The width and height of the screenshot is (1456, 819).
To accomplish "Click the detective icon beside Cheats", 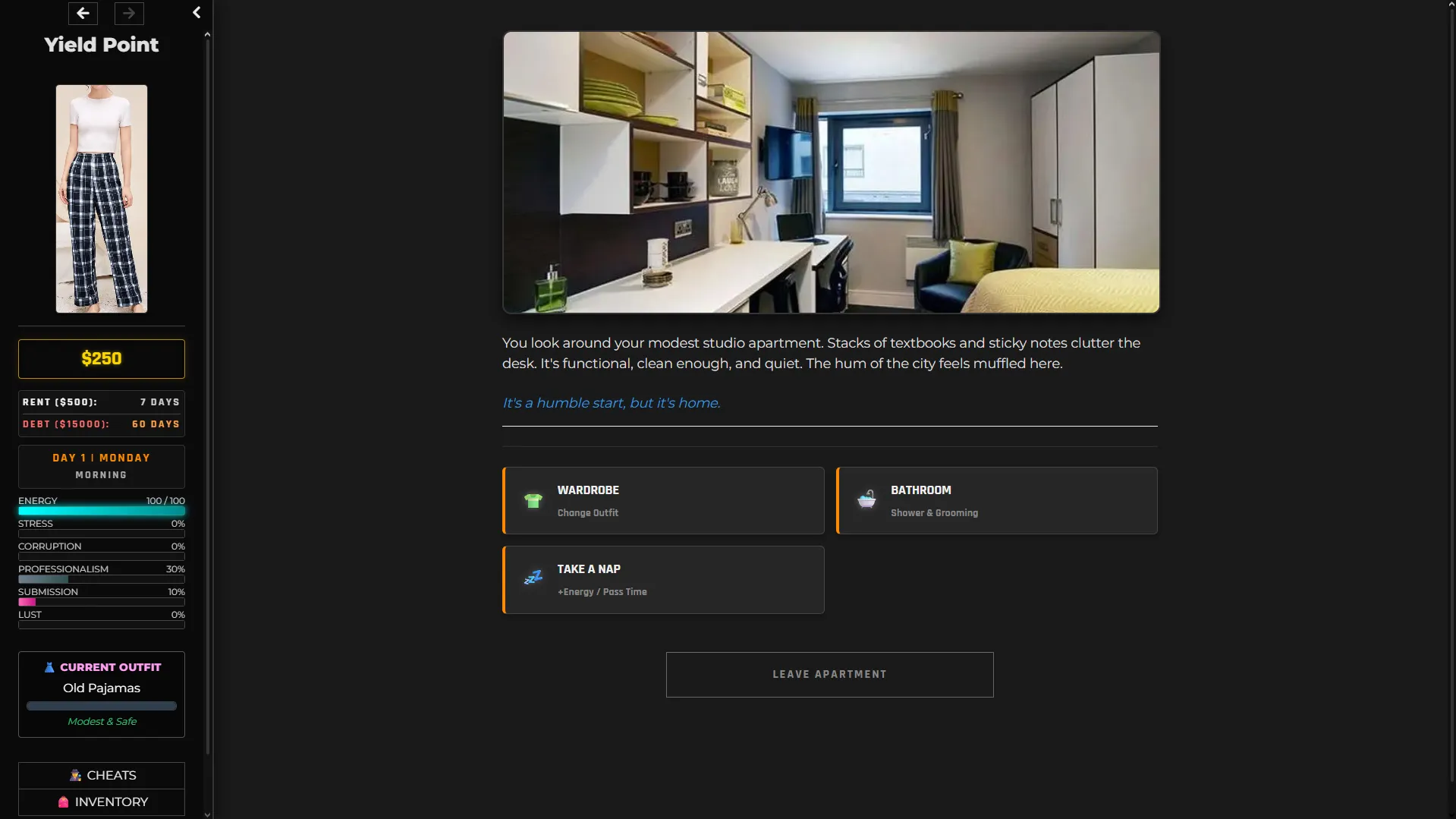I will click(x=75, y=775).
